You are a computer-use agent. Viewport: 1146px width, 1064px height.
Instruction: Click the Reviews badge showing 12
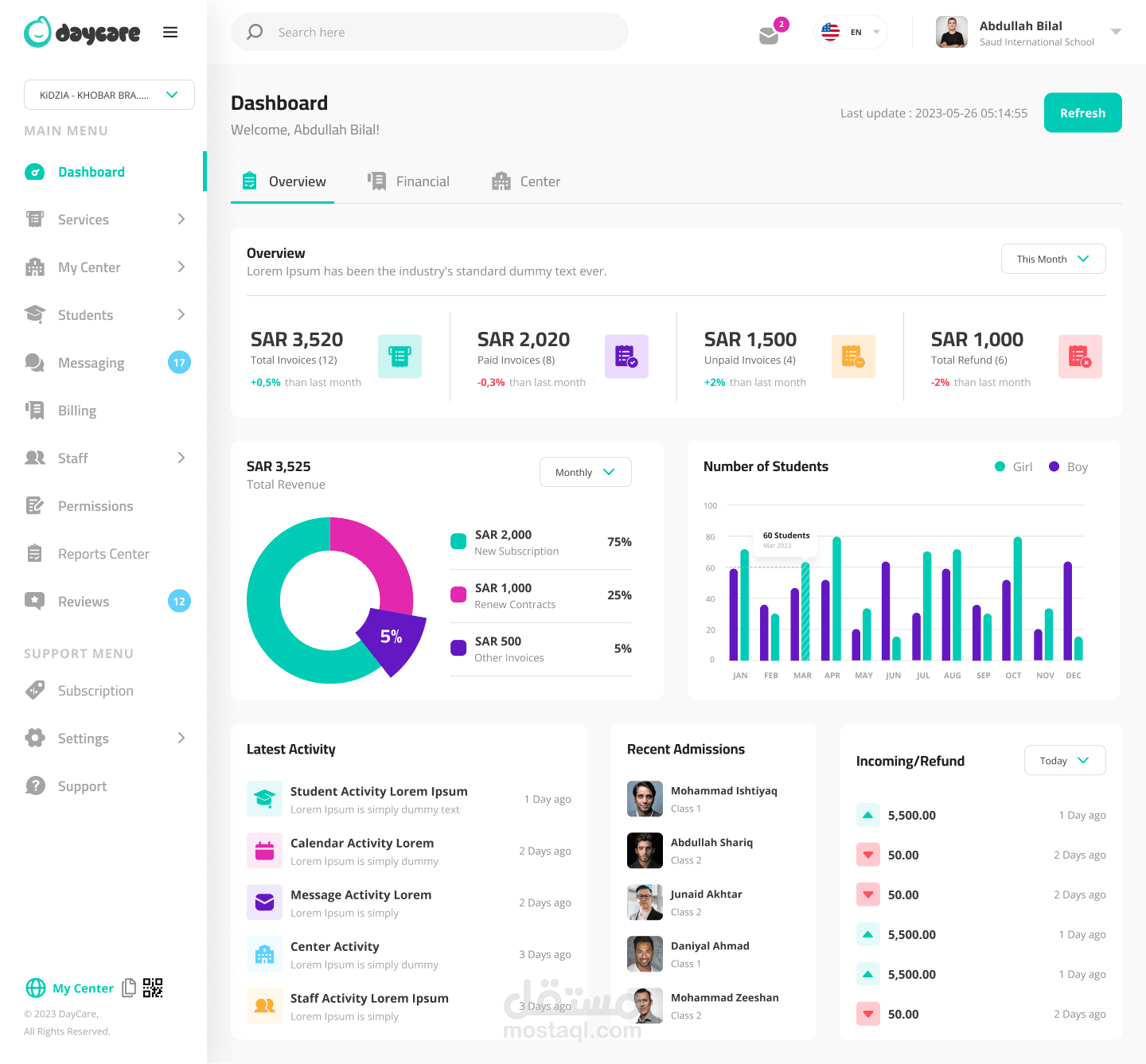pos(180,602)
